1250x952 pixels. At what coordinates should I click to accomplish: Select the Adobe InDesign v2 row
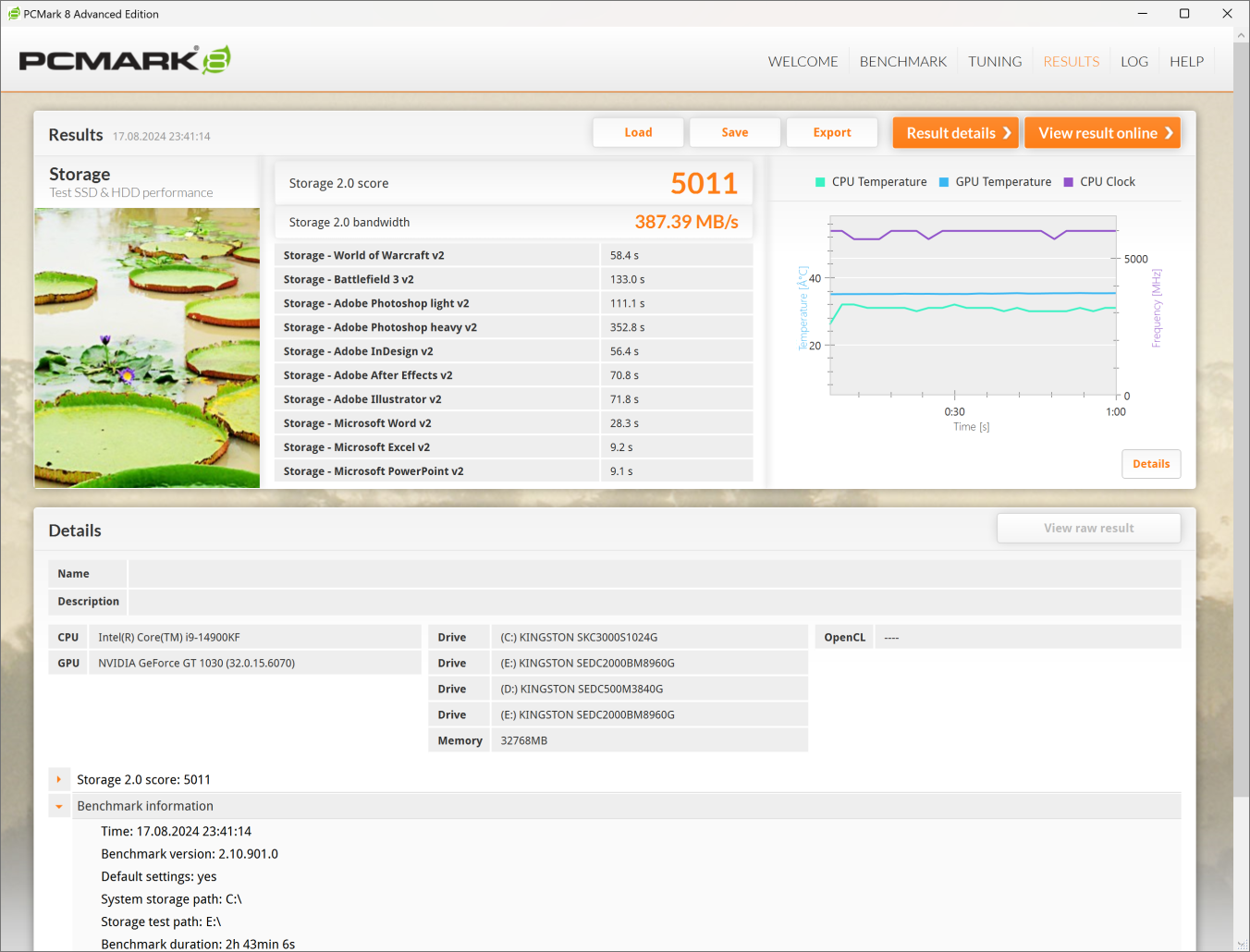[513, 351]
